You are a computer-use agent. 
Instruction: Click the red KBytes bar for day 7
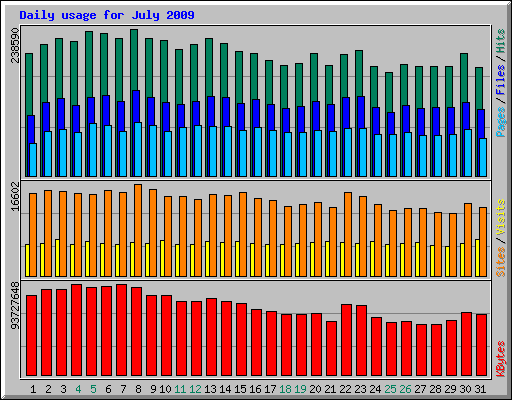point(121,330)
